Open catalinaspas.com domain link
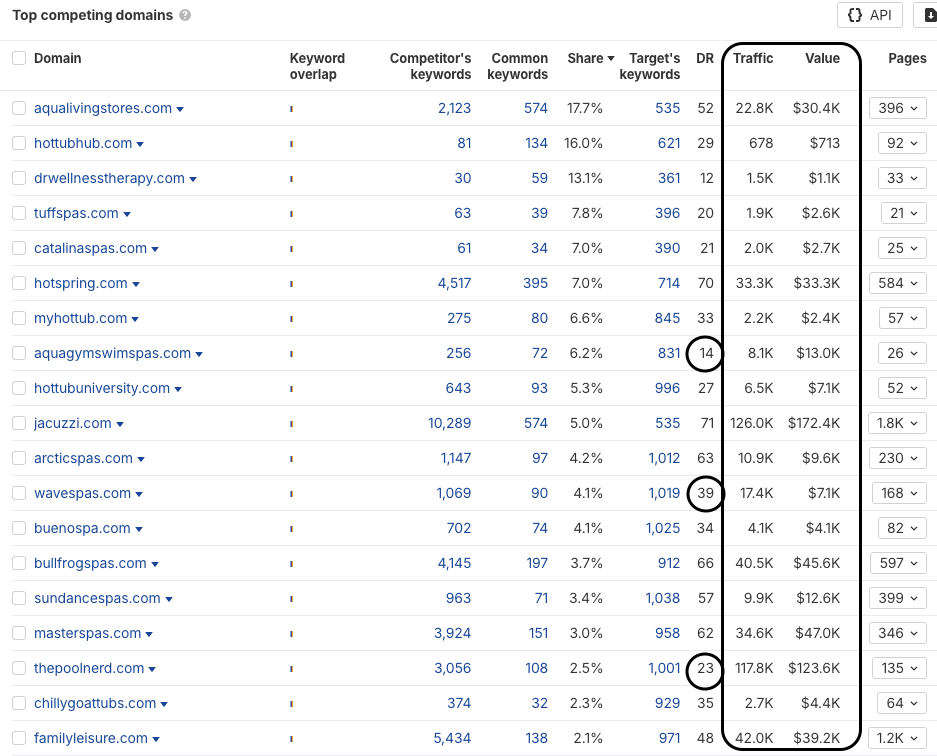Viewport: 937px width, 756px height. [x=90, y=248]
